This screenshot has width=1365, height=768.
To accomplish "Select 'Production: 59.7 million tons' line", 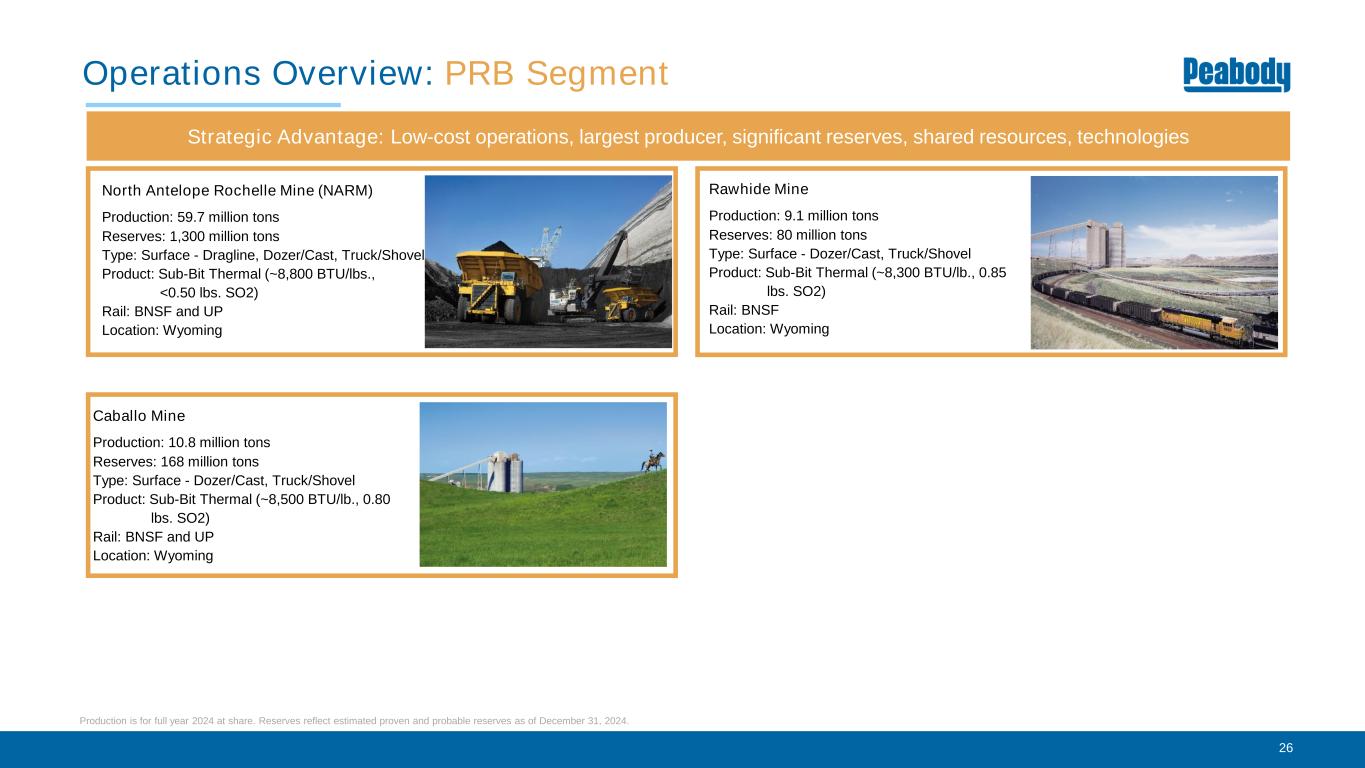I will [x=191, y=216].
